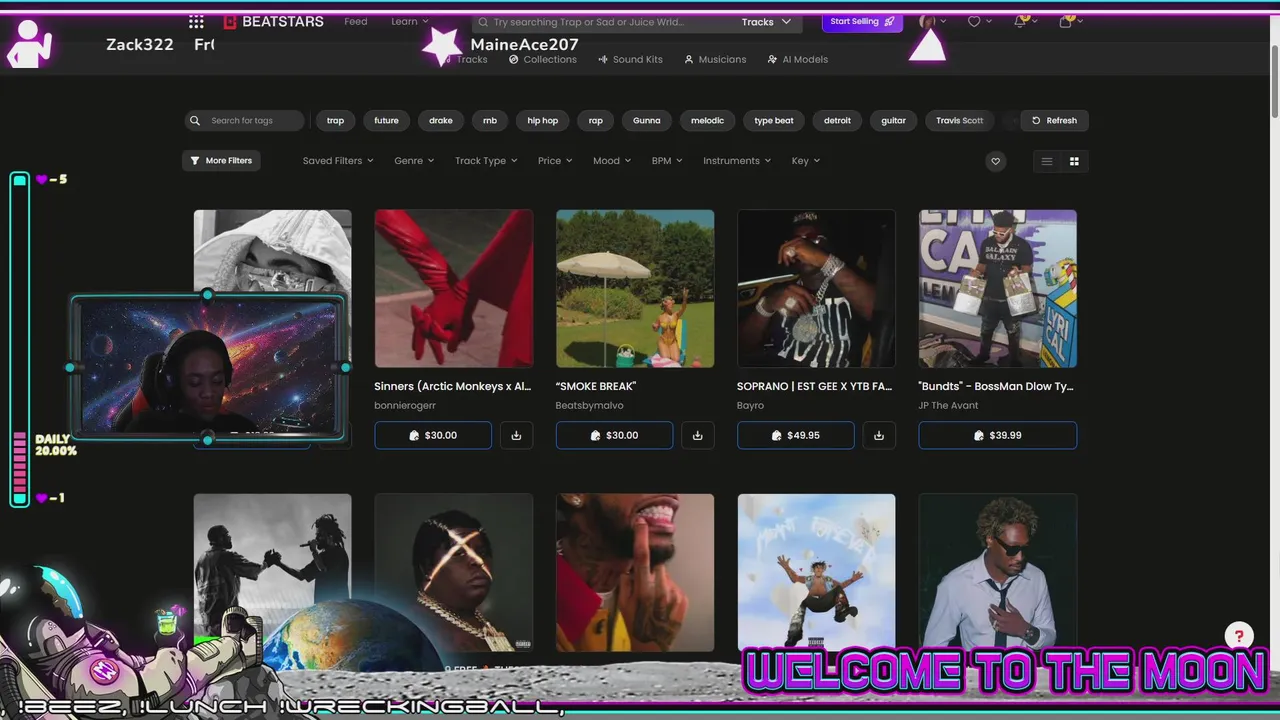This screenshot has width=1280, height=720.
Task: Expand the BPM filter dropdown
Action: point(667,161)
